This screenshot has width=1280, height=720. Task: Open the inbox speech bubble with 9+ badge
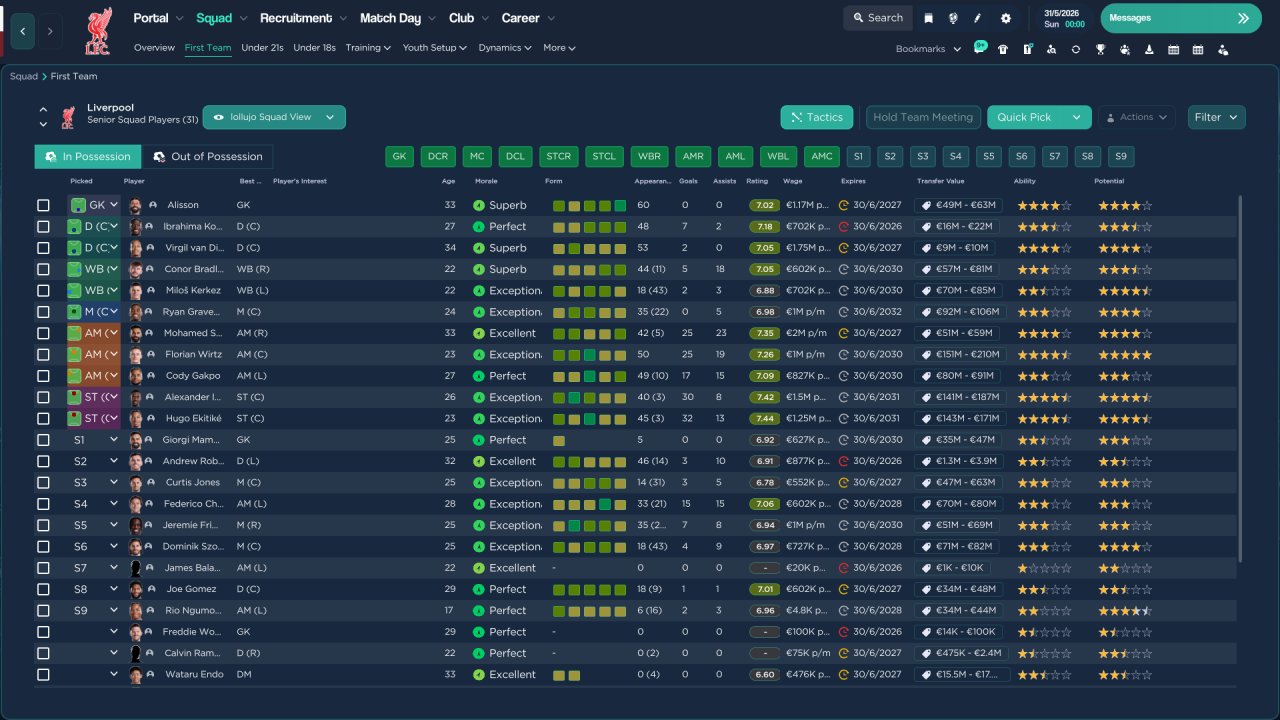[979, 48]
